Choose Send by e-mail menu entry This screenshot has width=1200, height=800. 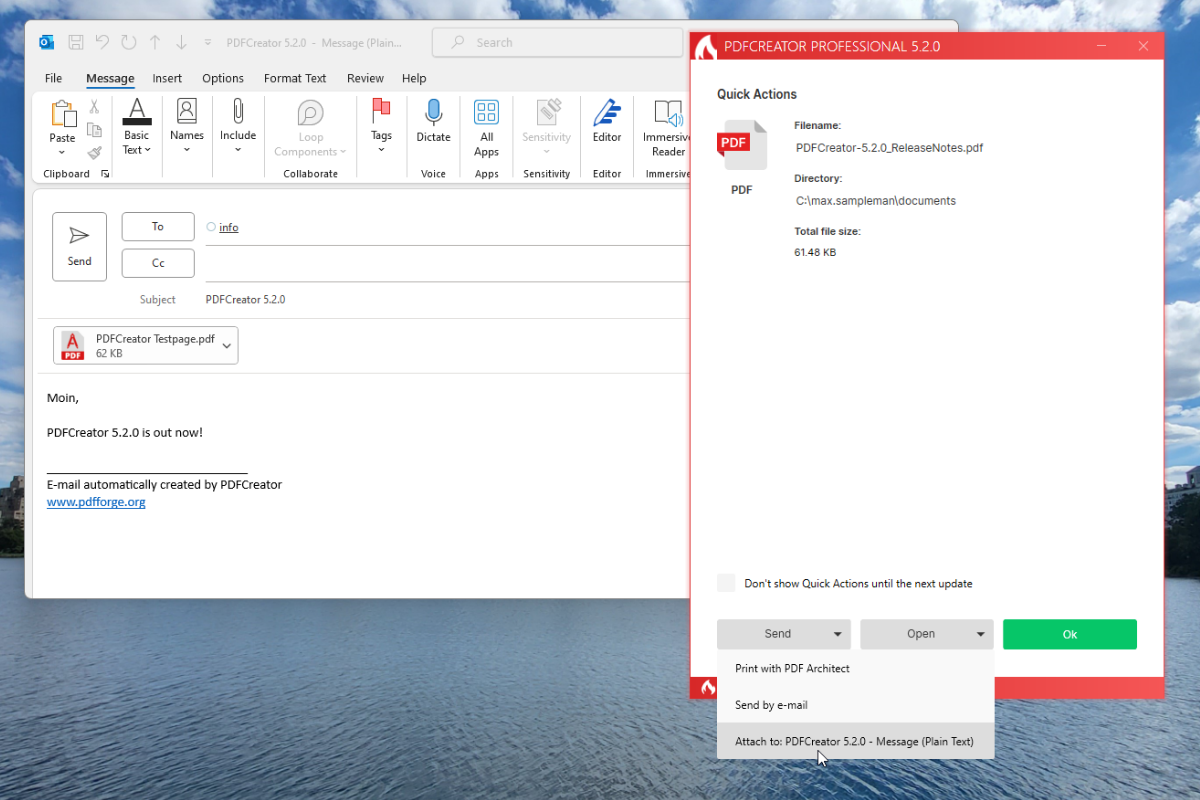856,705
